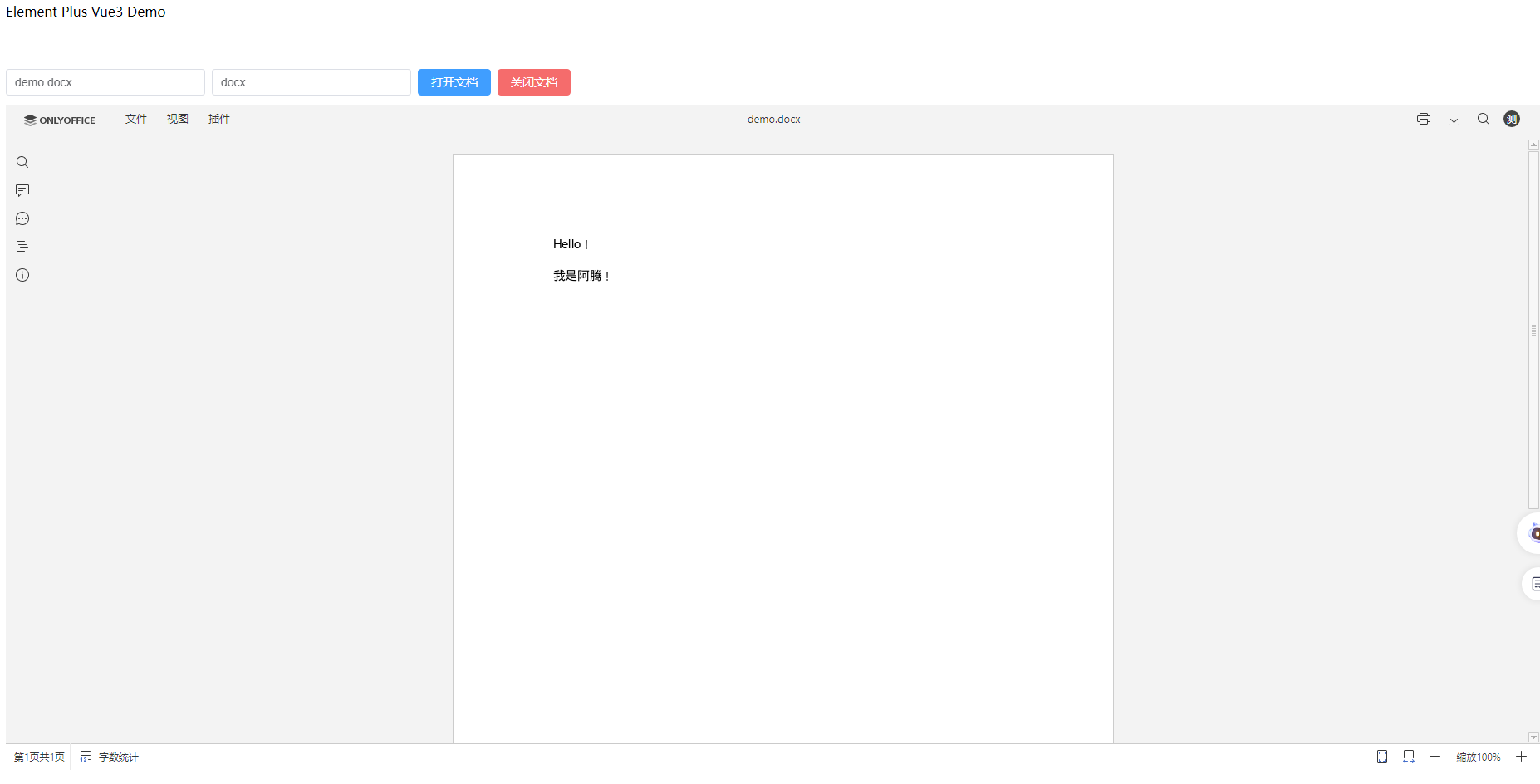Toggle fit to width view

point(1409,757)
